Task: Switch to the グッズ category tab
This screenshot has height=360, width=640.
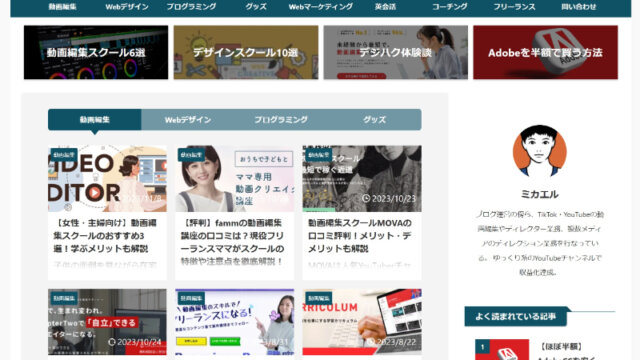Action: point(374,120)
